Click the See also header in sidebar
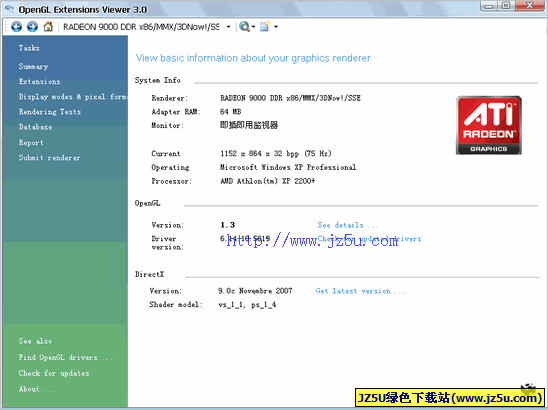Screen dimensions: 548x410 point(35,341)
